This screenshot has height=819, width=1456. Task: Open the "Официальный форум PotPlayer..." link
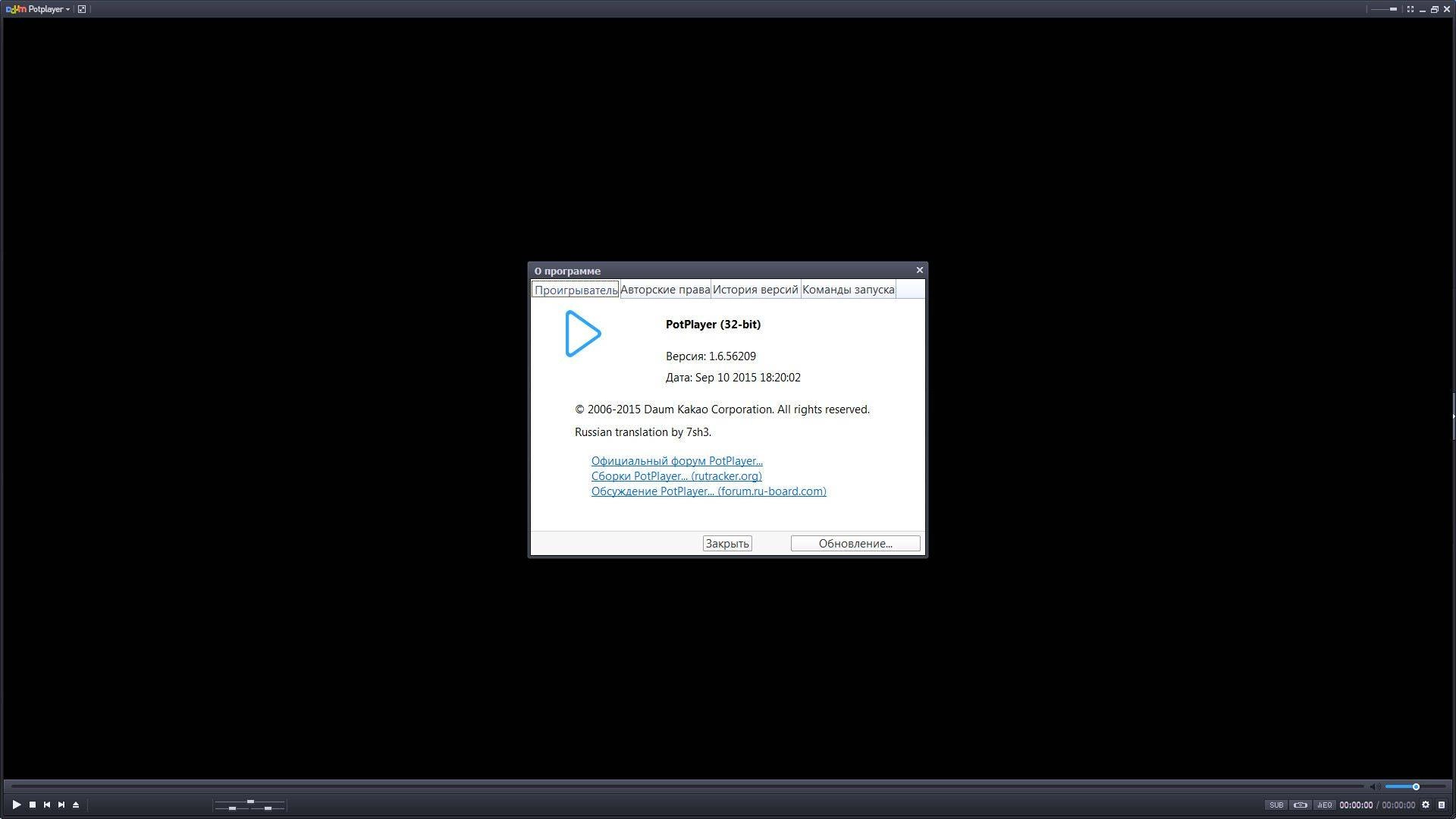pos(677,461)
